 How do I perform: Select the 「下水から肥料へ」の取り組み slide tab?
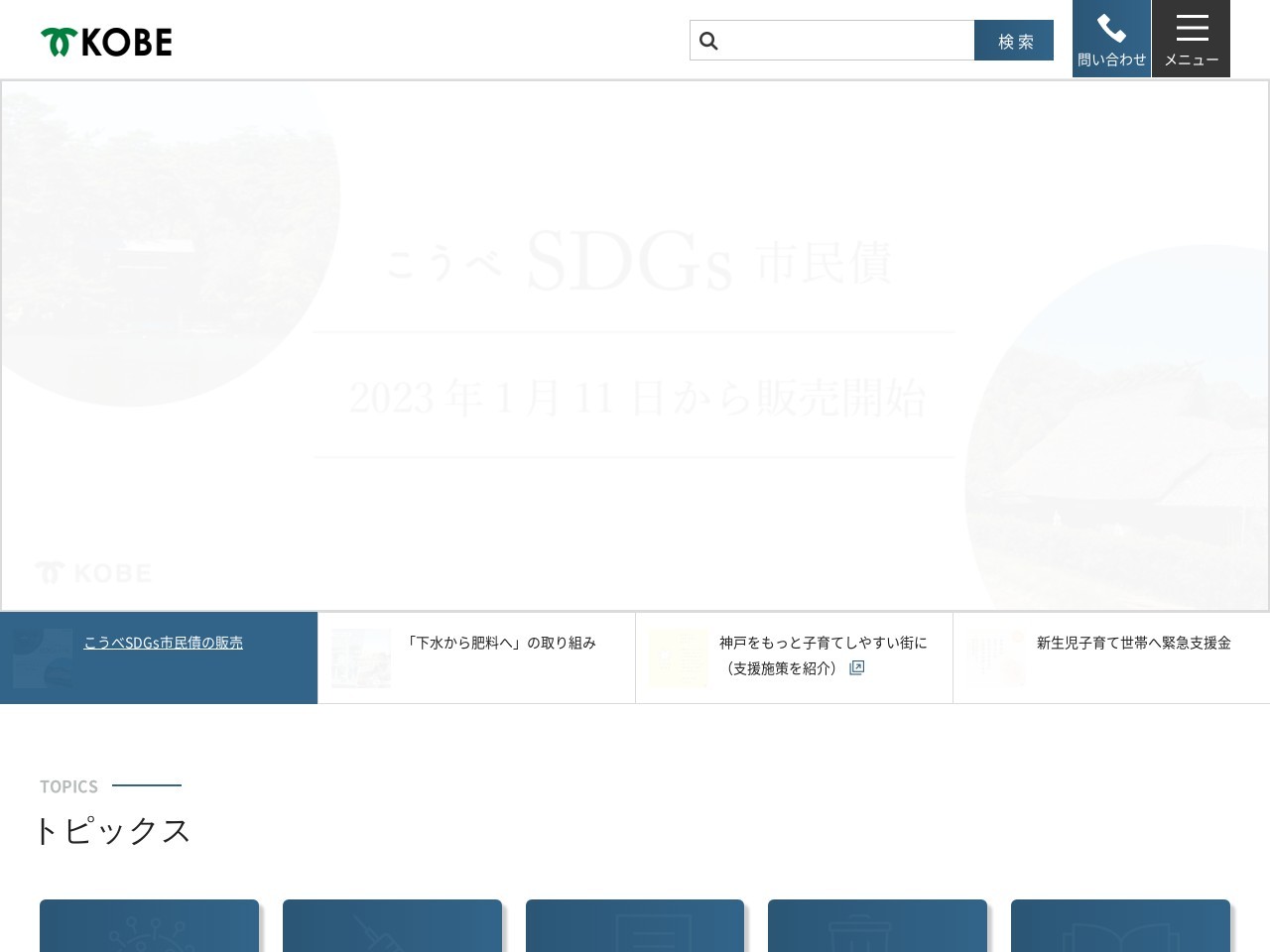click(x=501, y=643)
